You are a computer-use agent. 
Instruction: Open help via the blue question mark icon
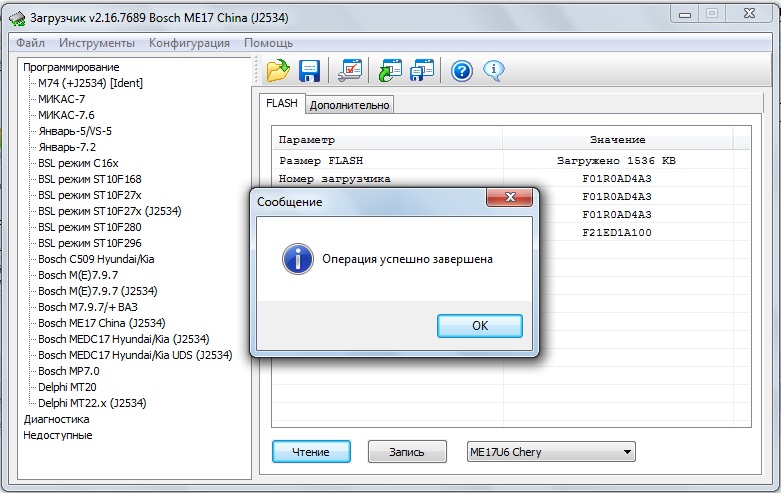pos(462,71)
